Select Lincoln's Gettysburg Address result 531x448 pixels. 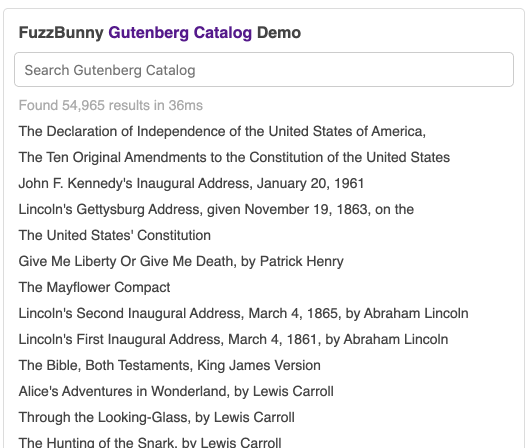[x=216, y=209]
